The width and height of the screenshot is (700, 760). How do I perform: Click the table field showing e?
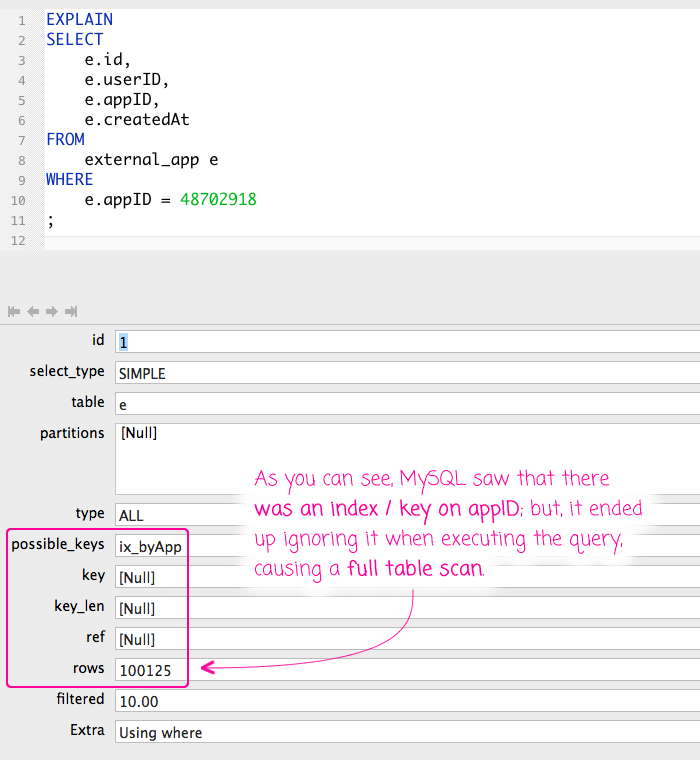400,404
